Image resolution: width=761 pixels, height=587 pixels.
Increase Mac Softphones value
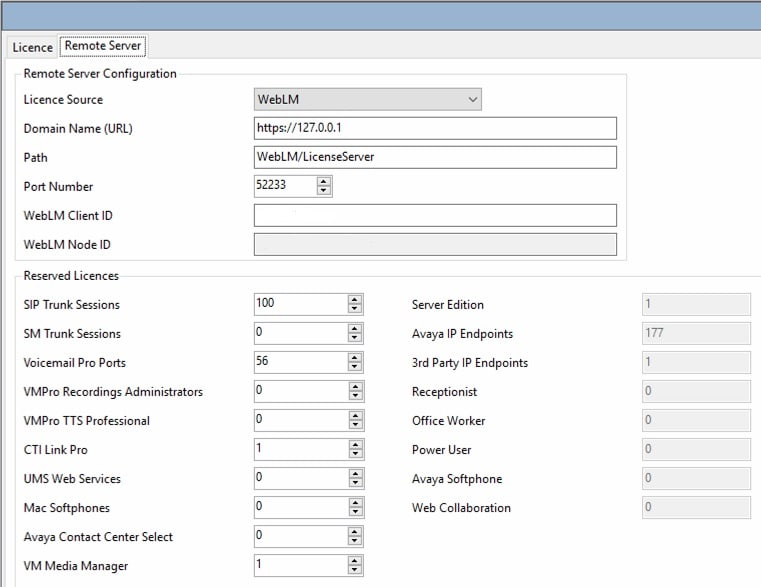coord(355,503)
